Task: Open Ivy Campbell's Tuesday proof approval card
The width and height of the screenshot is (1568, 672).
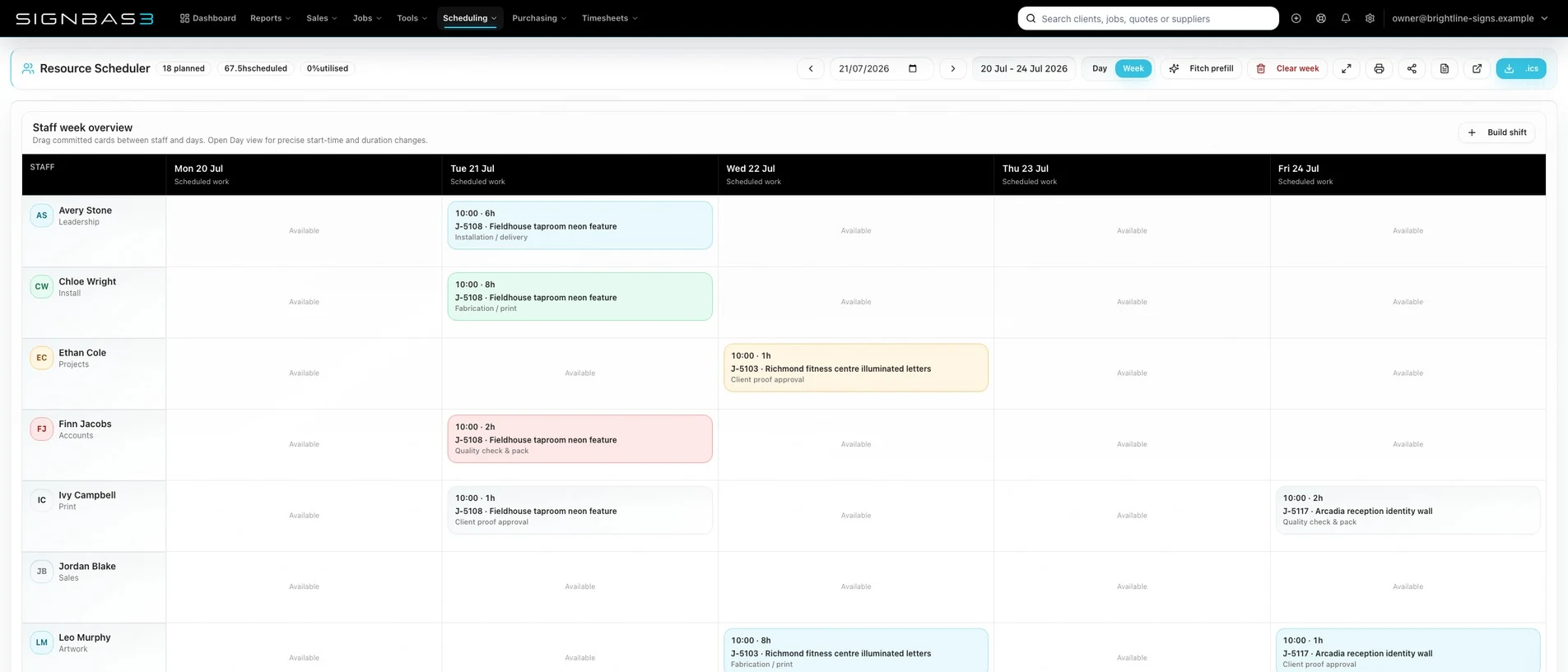Action: [580, 510]
